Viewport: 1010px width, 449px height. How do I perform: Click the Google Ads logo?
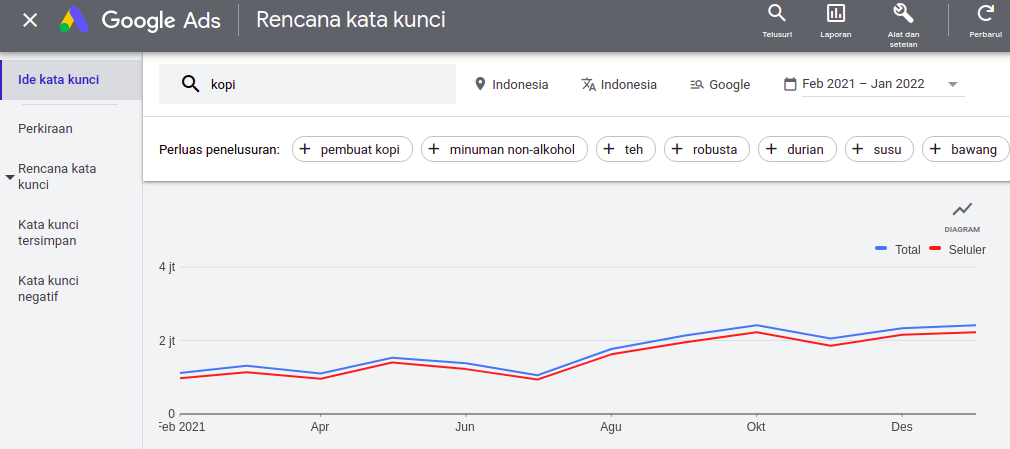[74, 20]
